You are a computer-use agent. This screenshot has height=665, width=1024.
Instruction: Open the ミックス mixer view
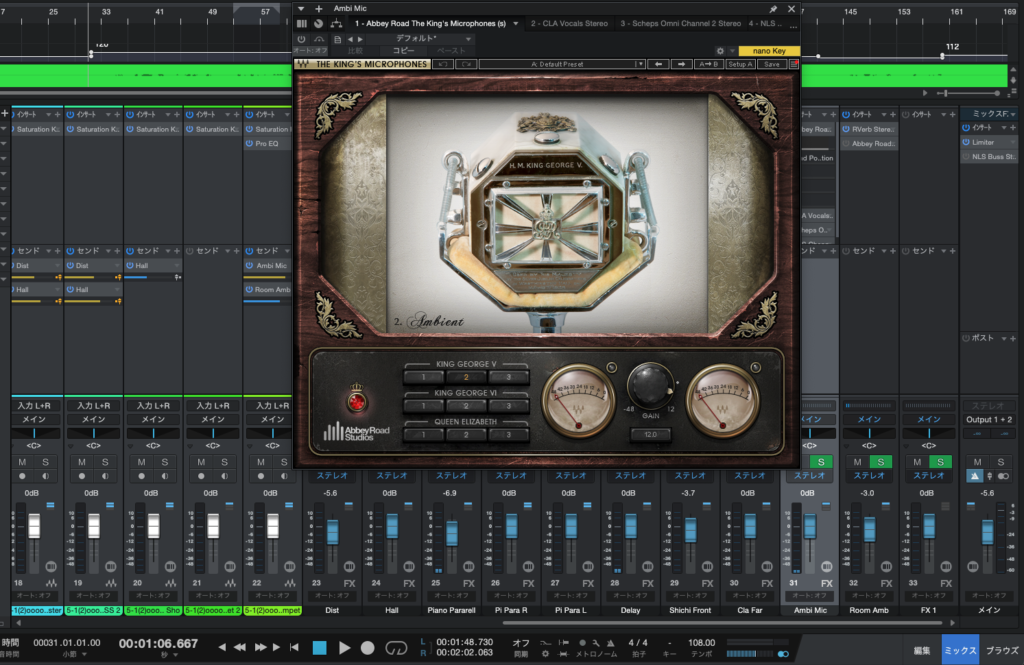point(960,650)
